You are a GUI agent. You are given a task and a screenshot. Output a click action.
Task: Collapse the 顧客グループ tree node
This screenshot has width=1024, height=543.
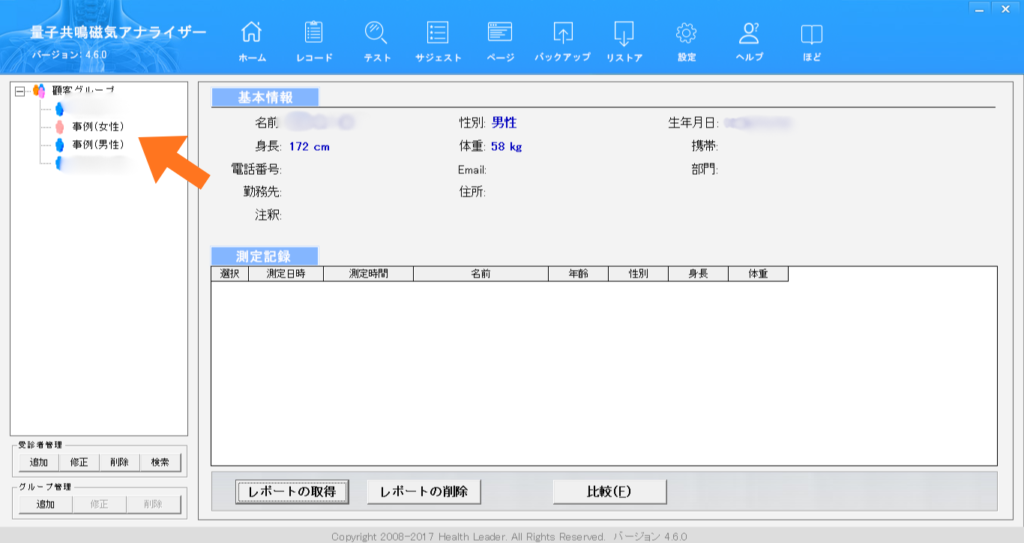pyautogui.click(x=20, y=91)
